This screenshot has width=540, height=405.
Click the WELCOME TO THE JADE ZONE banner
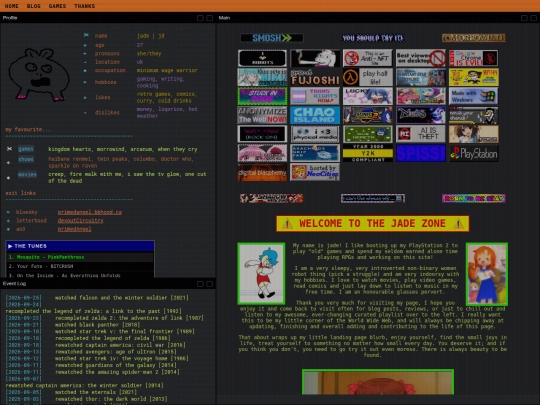coord(373,224)
